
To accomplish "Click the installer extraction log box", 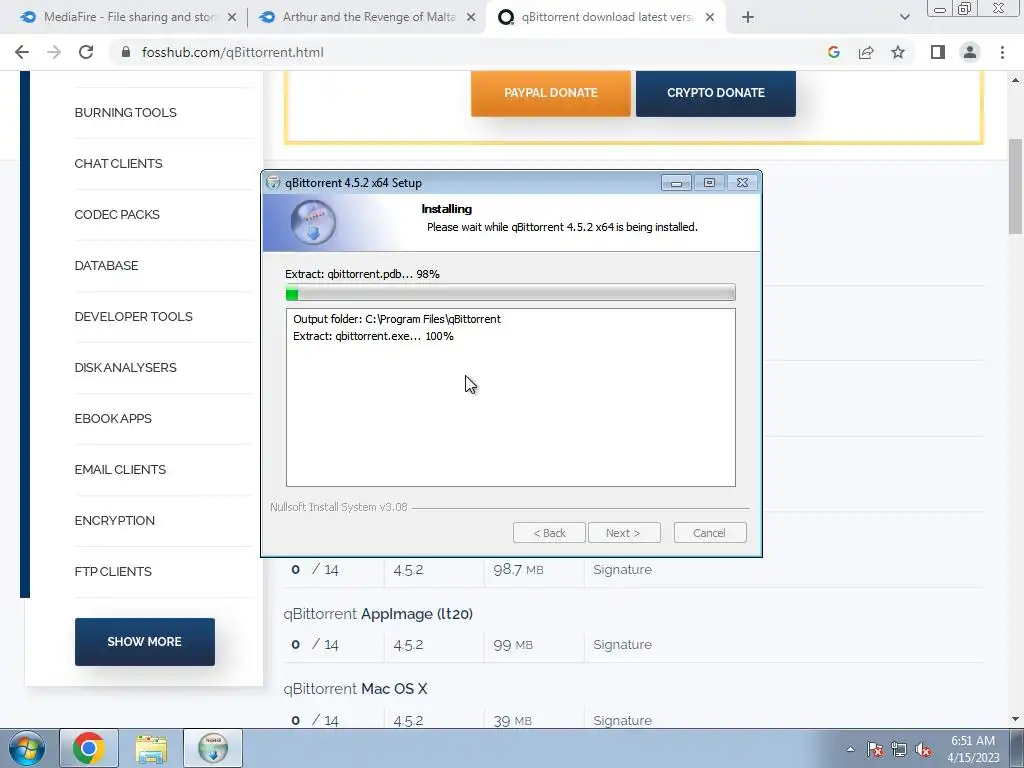I will [511, 398].
